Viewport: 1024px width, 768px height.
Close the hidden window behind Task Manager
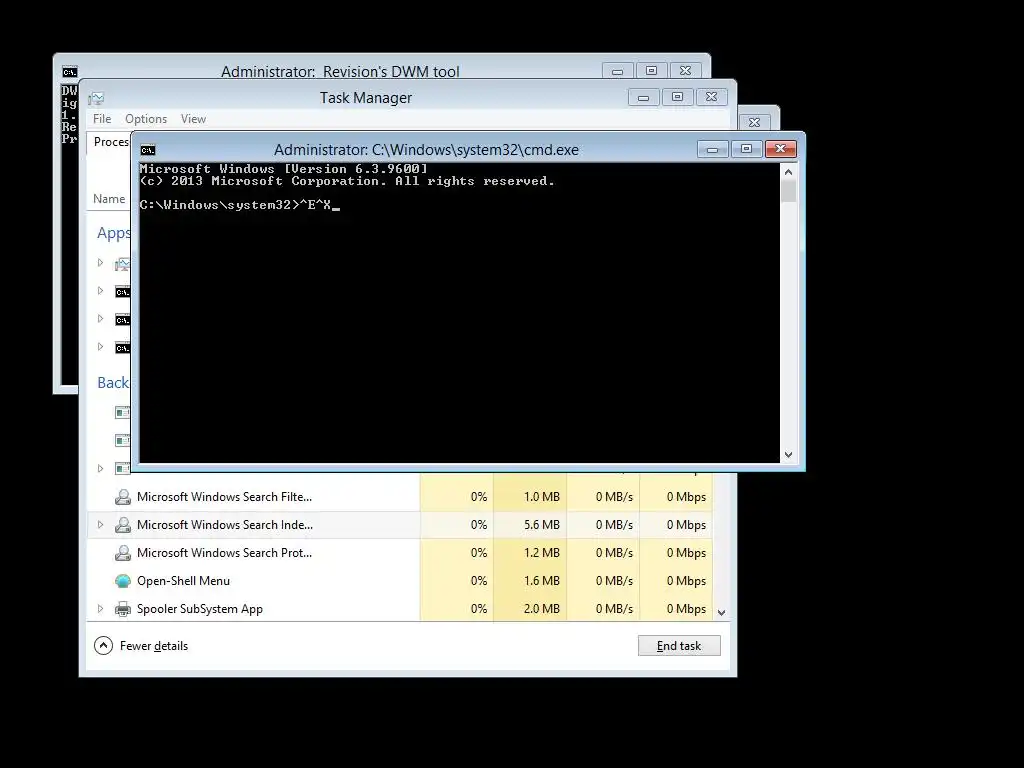pyautogui.click(x=754, y=122)
